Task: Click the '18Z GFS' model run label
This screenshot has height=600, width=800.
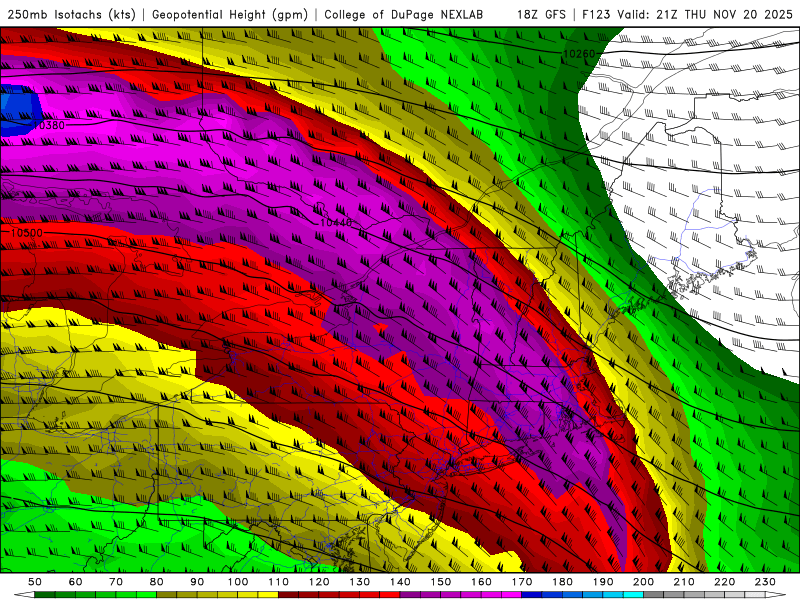Action: 541,14
